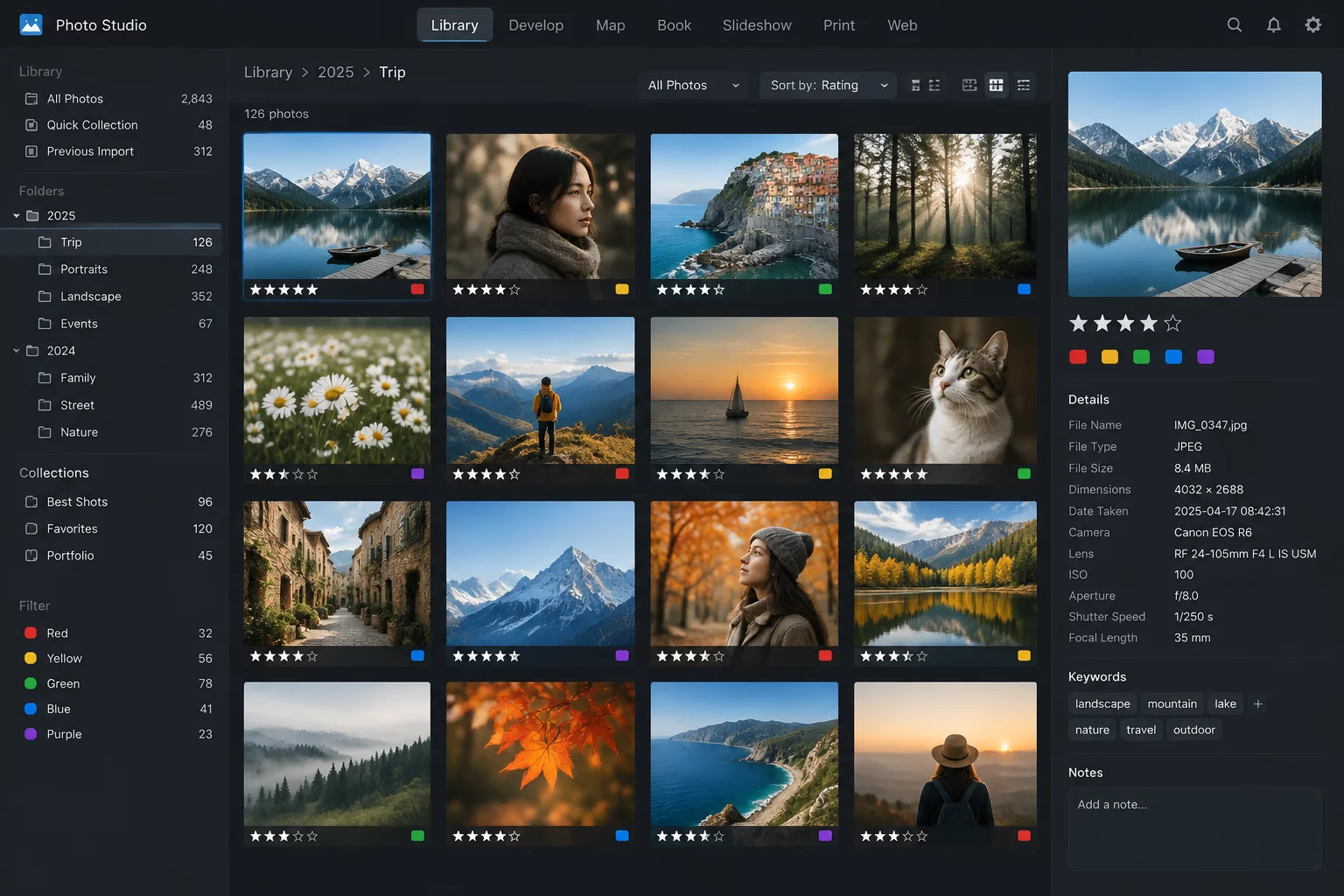Screen dimensions: 1344x896
Task: Click the Add a note field
Action: (1194, 829)
